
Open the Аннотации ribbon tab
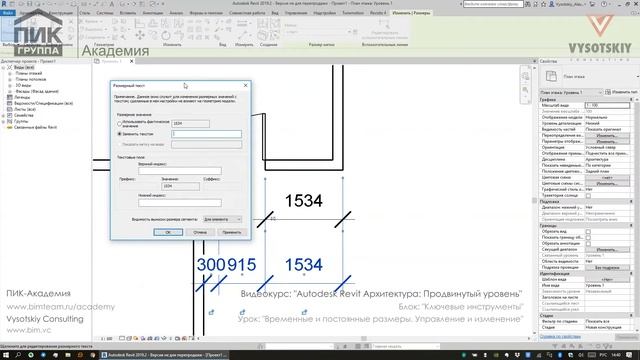pyautogui.click(x=153, y=13)
